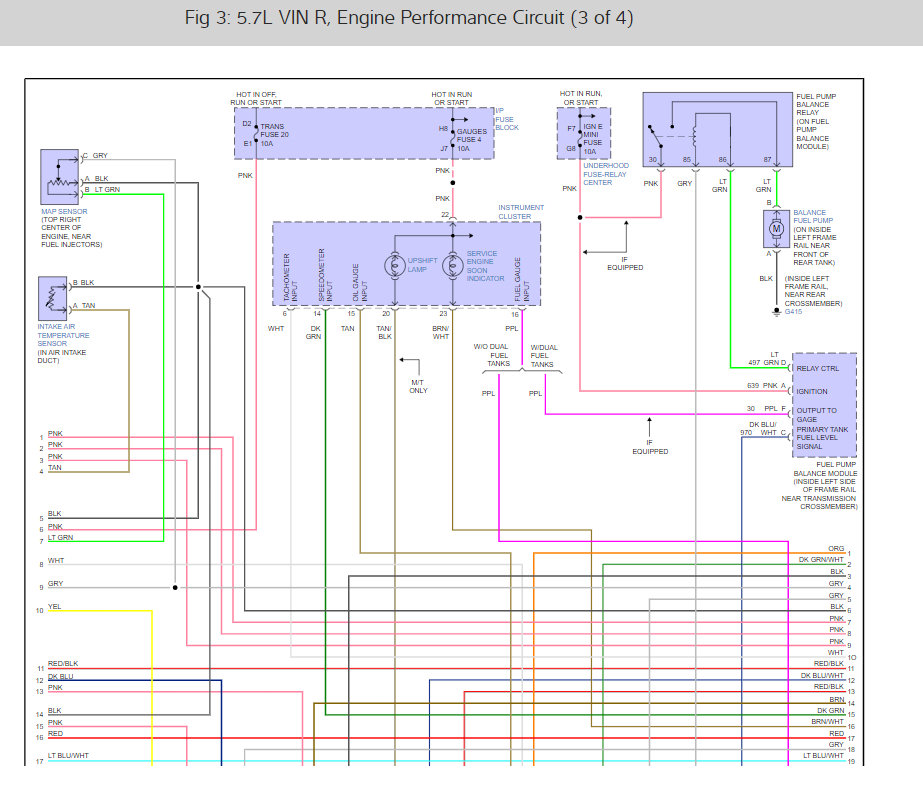The width and height of the screenshot is (923, 786).
Task: Click the UPSHIFT LAMP text
Action: [423, 265]
